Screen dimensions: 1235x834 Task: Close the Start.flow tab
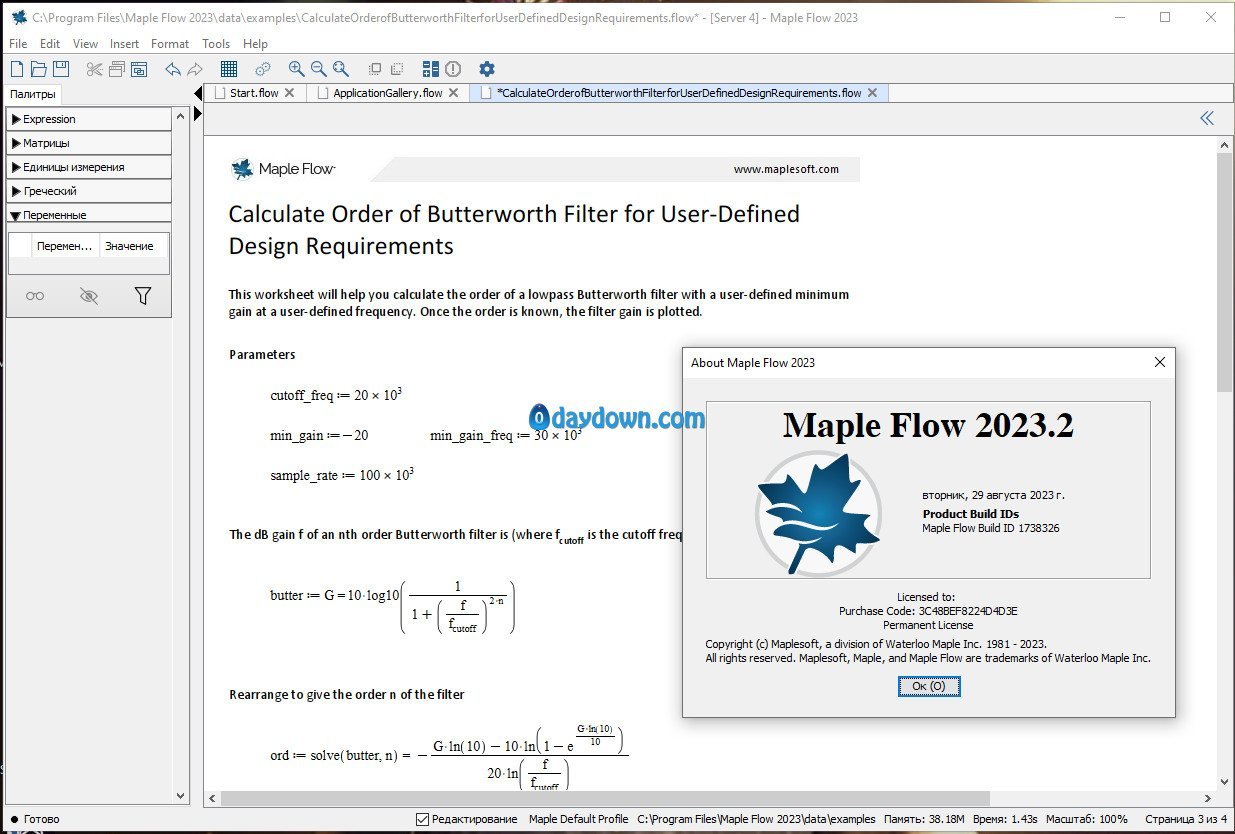[x=289, y=93]
